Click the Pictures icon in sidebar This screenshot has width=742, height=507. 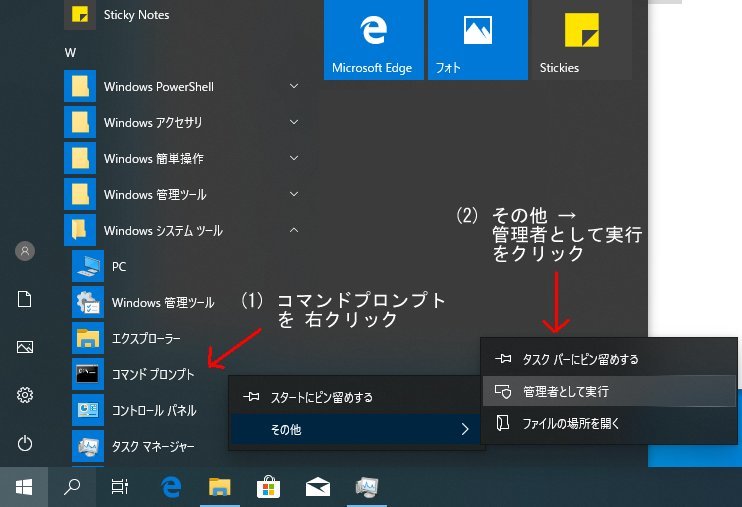pos(25,347)
